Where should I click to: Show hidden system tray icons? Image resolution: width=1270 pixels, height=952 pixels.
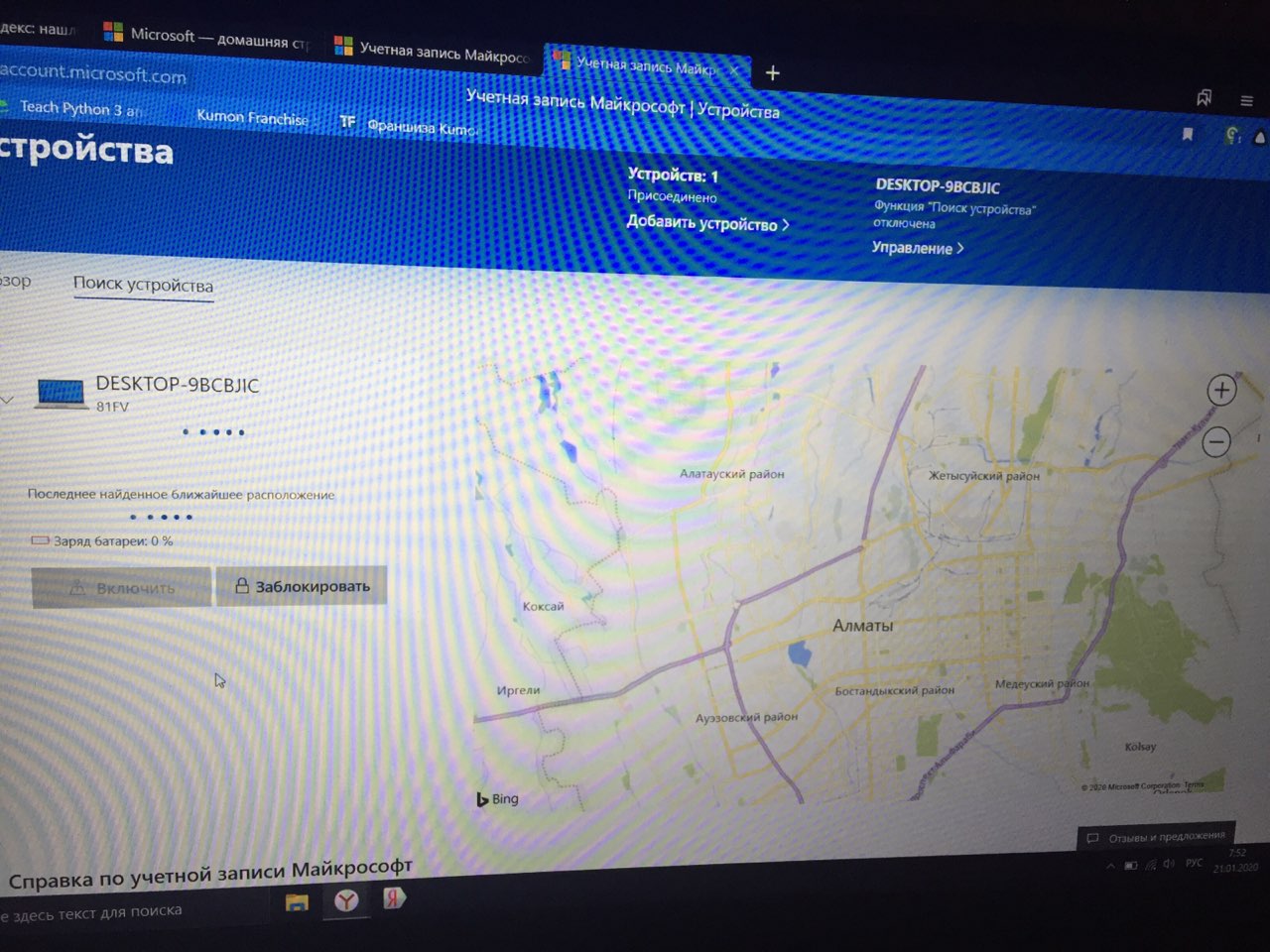tap(1109, 866)
